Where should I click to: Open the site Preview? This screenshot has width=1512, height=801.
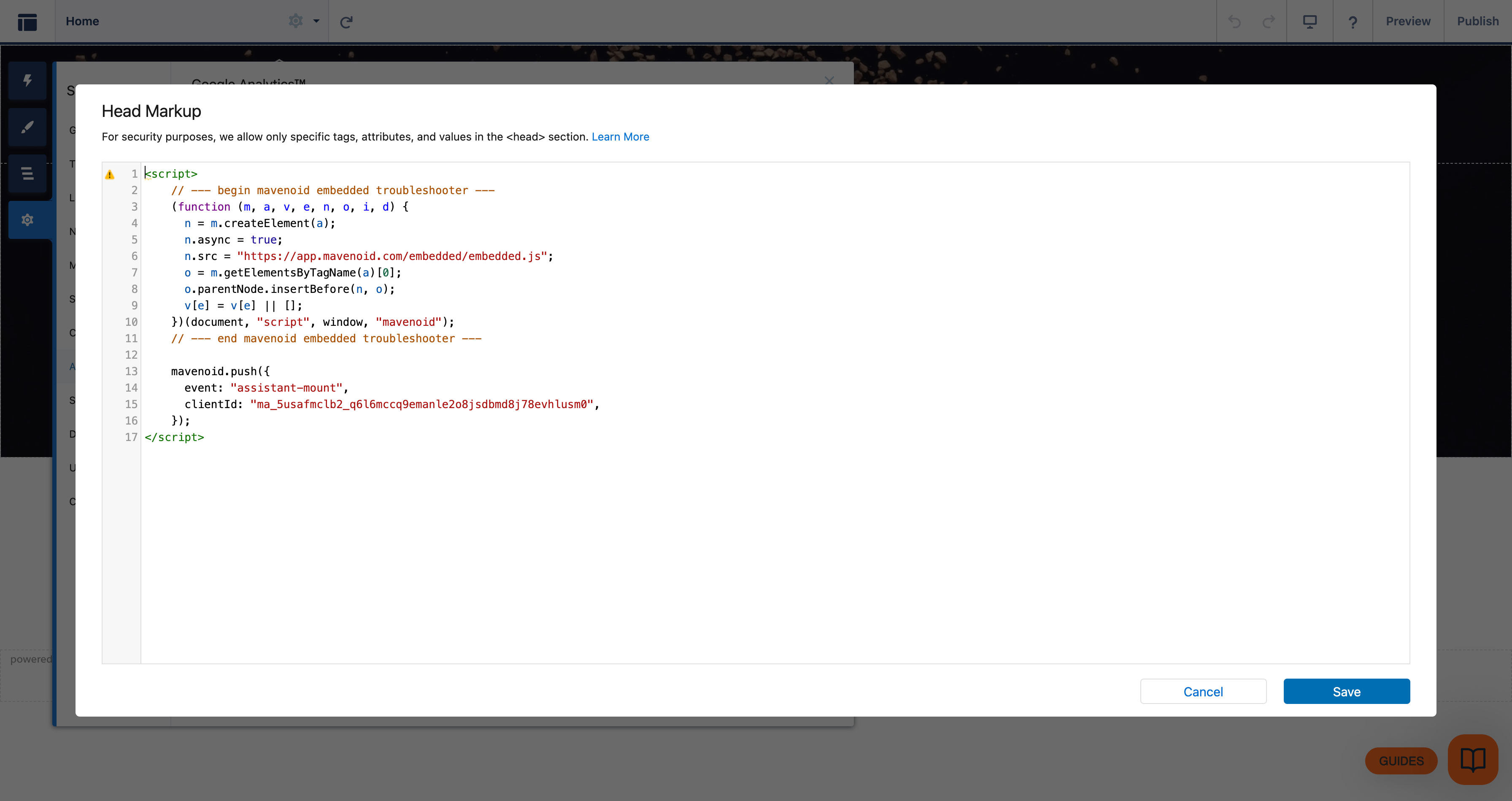pos(1407,21)
